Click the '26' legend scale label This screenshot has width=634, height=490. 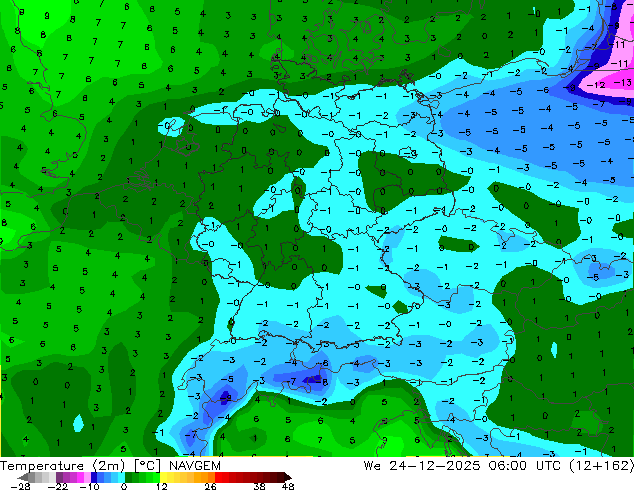pyautogui.click(x=210, y=486)
